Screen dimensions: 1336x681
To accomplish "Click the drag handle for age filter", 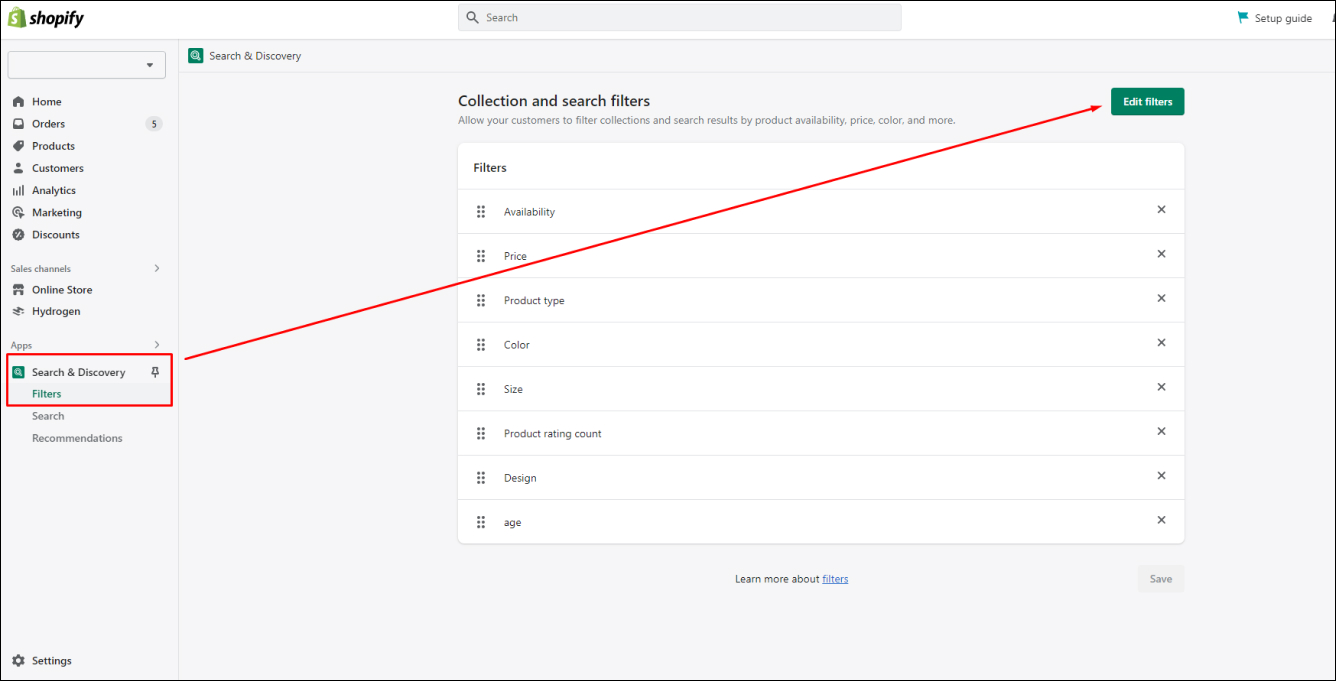I will 481,522.
